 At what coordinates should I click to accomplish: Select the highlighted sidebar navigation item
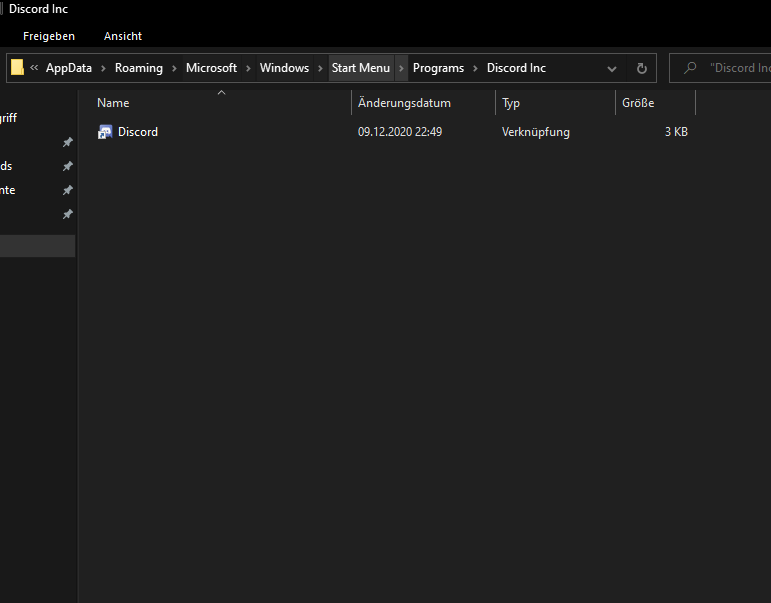click(x=37, y=246)
